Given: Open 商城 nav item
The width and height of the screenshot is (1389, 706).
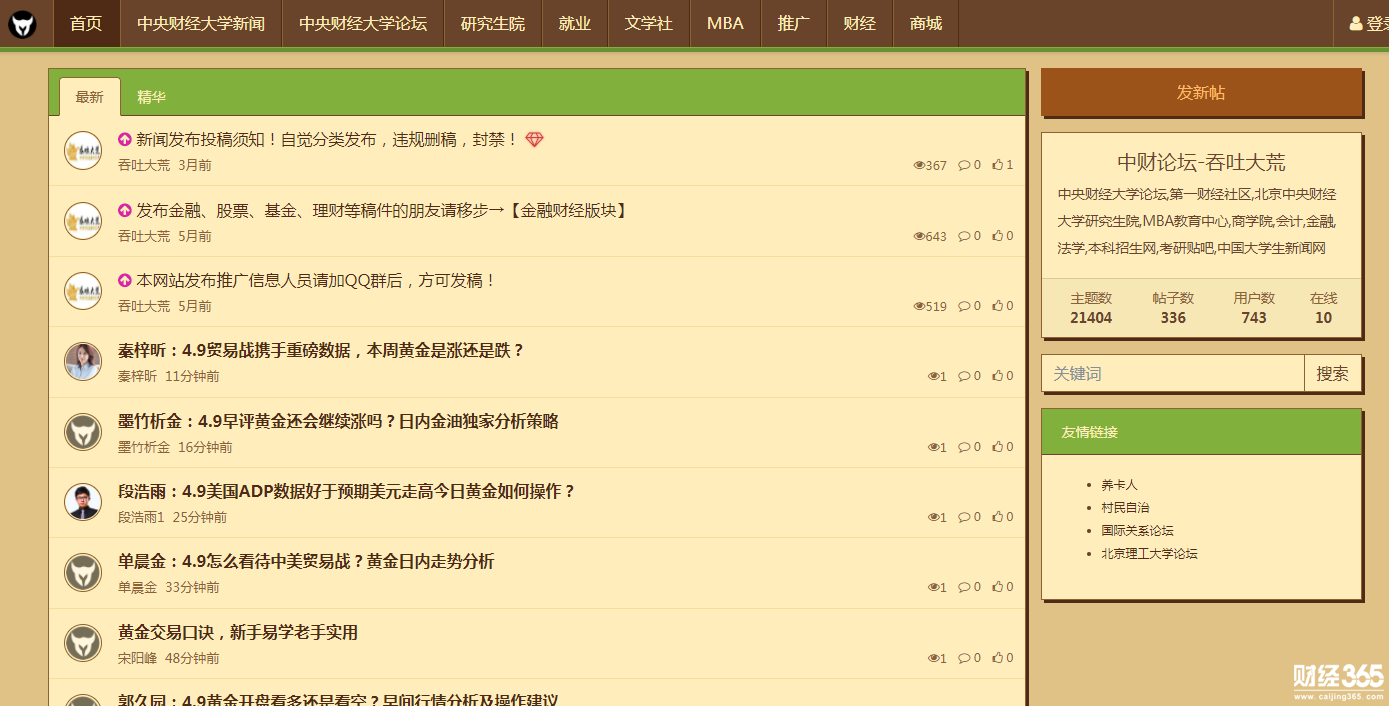Looking at the screenshot, I should 926,23.
